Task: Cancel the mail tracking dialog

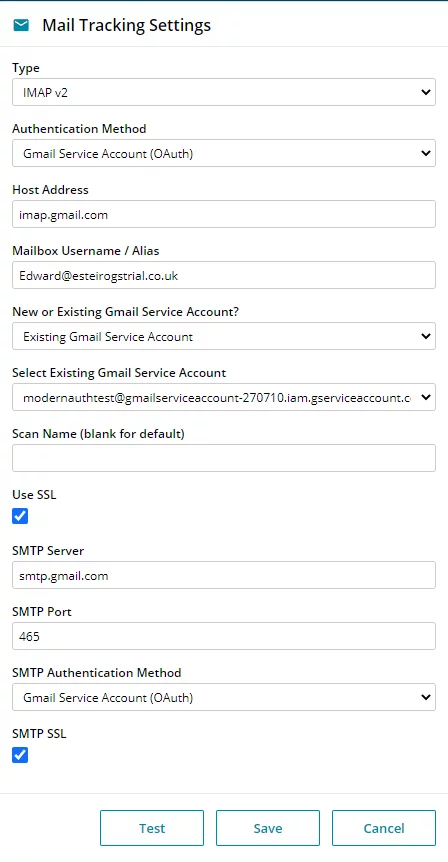Action: (x=384, y=828)
